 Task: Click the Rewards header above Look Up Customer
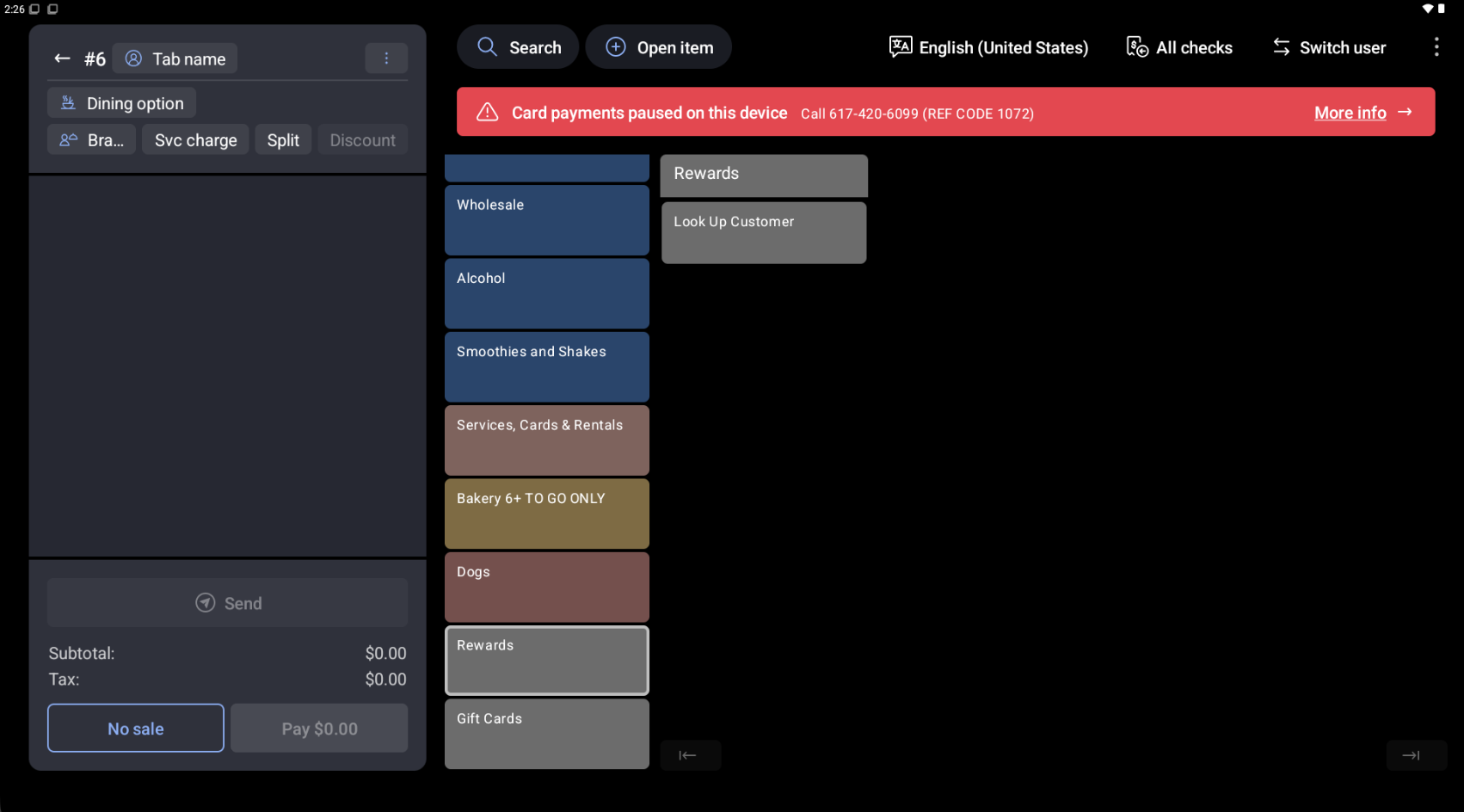click(764, 175)
